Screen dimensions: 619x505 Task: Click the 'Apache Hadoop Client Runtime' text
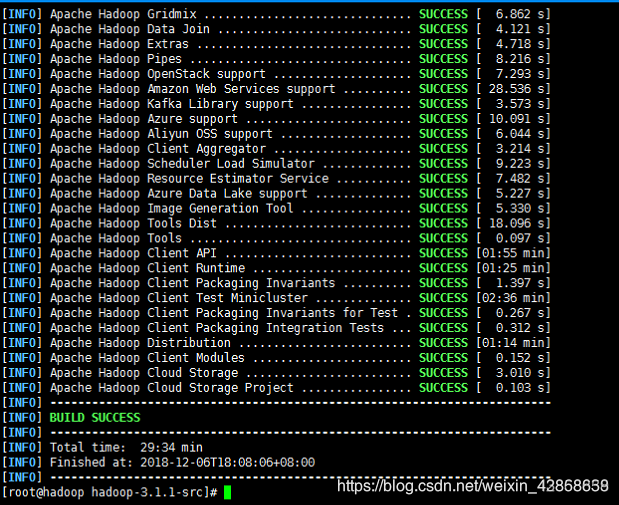147,268
